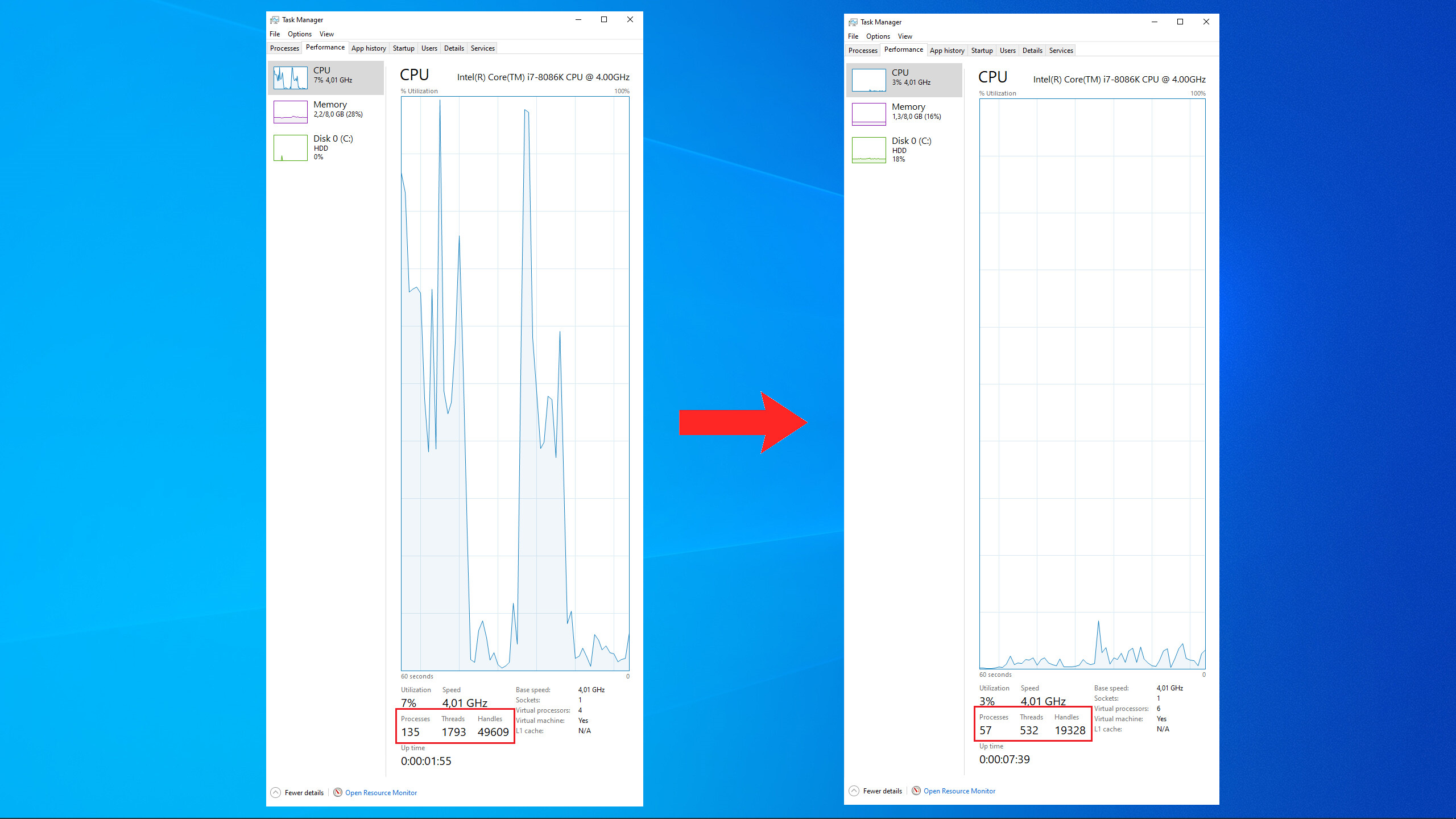Click the left Task Manager title icon

(275, 20)
